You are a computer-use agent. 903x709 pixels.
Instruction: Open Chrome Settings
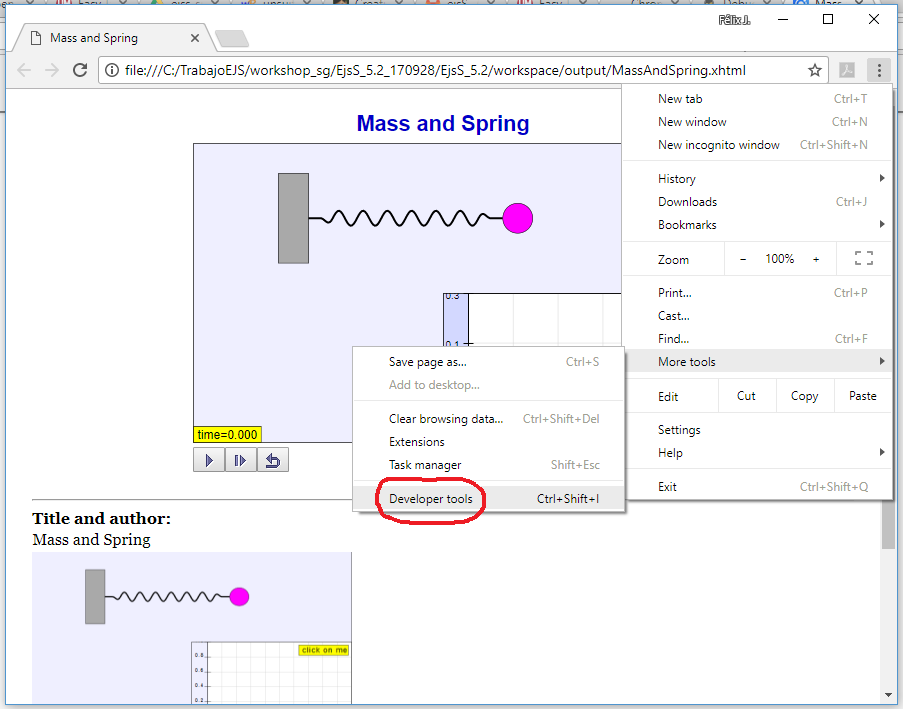click(757, 430)
